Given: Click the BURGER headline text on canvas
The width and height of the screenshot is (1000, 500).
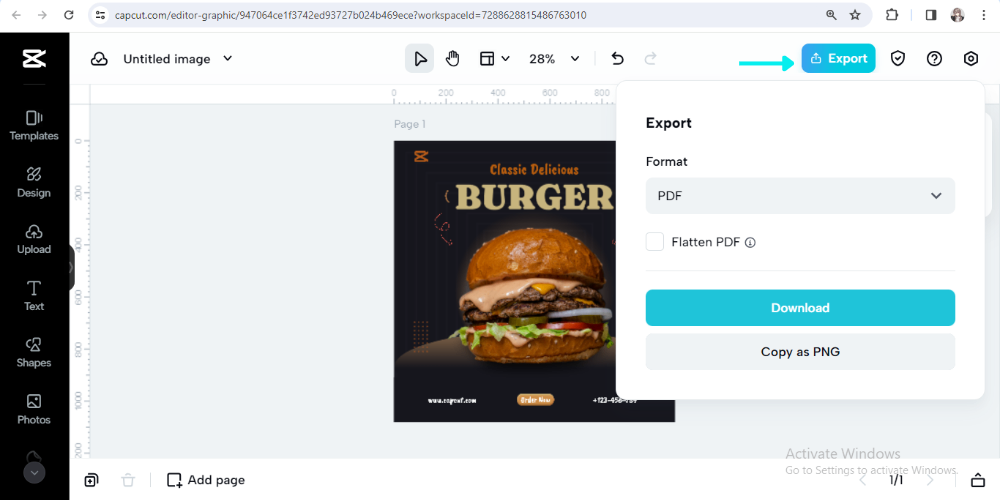Looking at the screenshot, I should [x=534, y=197].
